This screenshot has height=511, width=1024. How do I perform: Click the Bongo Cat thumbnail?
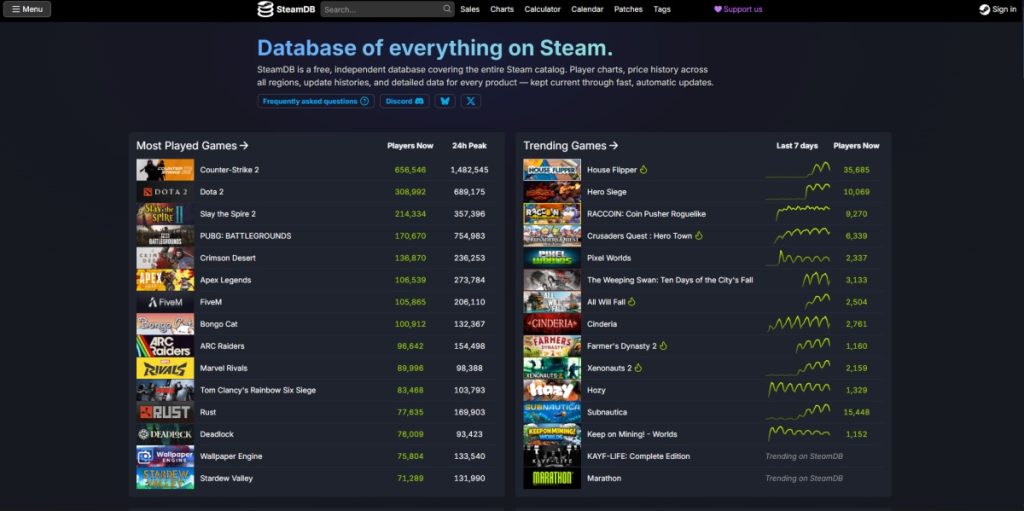coord(165,324)
